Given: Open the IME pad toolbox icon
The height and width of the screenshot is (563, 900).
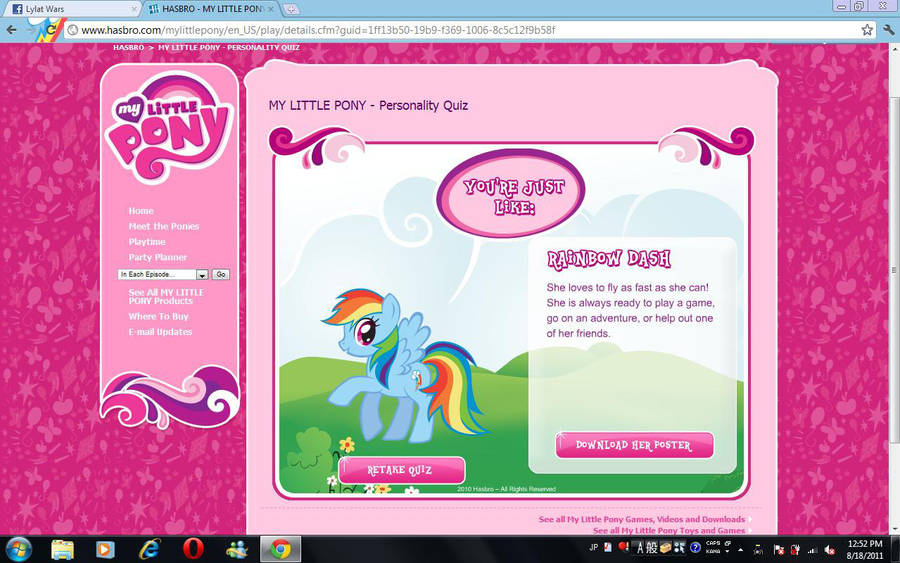Looking at the screenshot, I should (x=665, y=548).
